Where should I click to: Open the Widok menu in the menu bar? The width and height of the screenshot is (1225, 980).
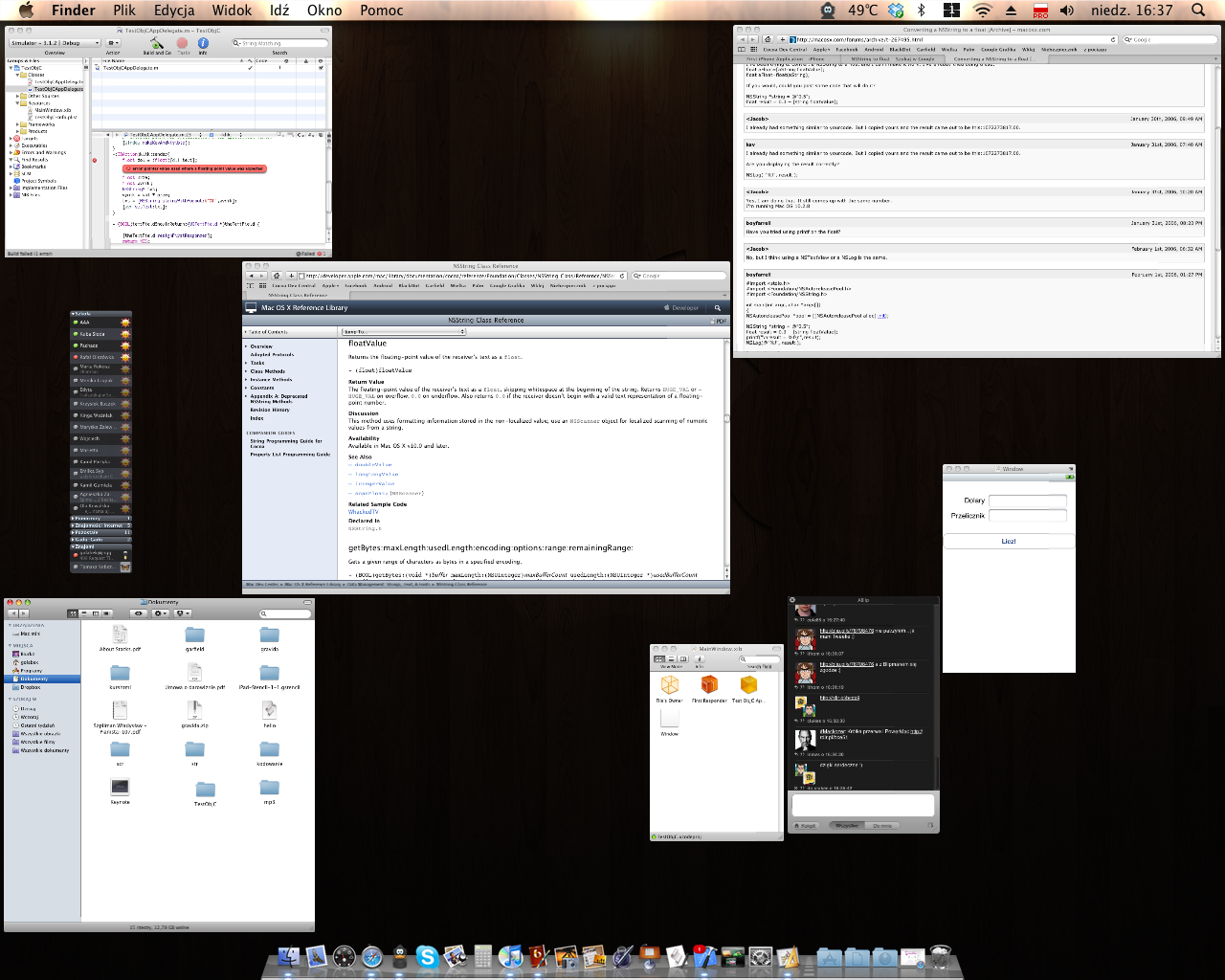(x=232, y=11)
